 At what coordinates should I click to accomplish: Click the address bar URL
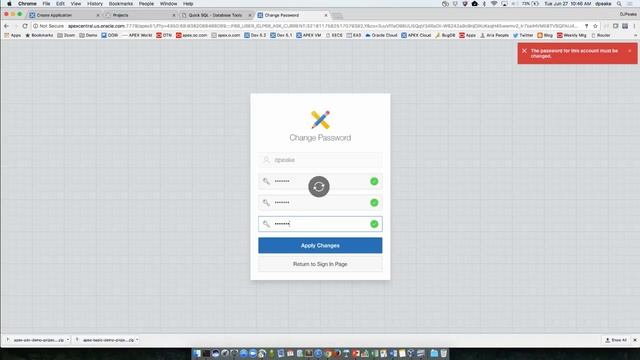[x=322, y=26]
